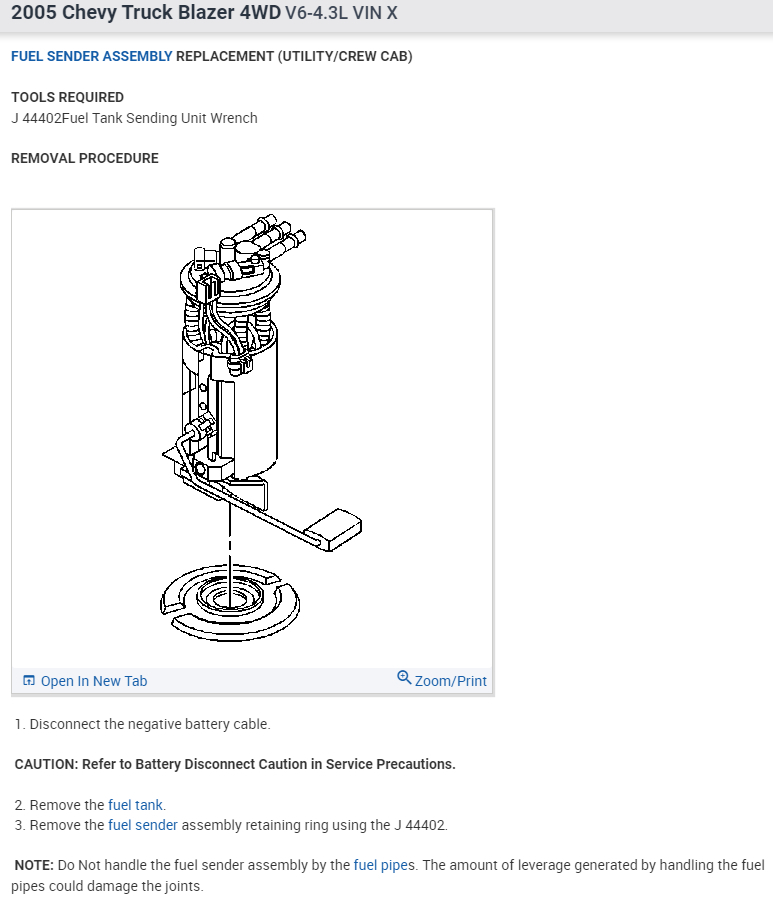Click step 1 Disconnect the negative battery cable
The height and width of the screenshot is (904, 773).
143,724
